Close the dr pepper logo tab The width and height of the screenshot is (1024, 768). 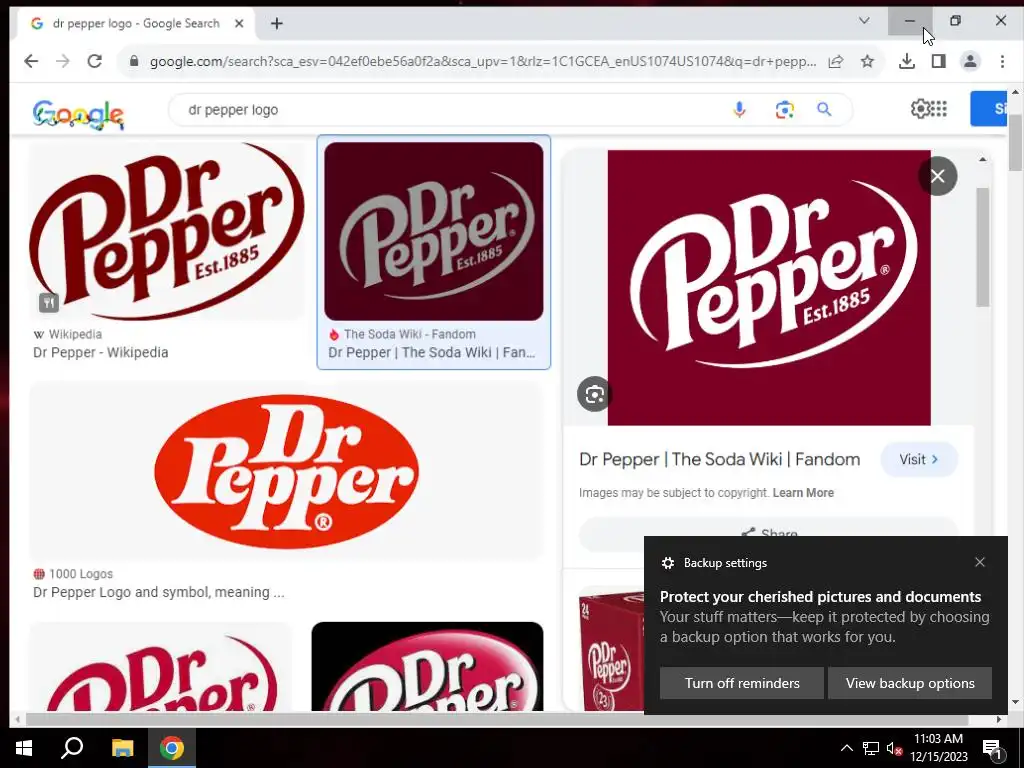tap(239, 24)
